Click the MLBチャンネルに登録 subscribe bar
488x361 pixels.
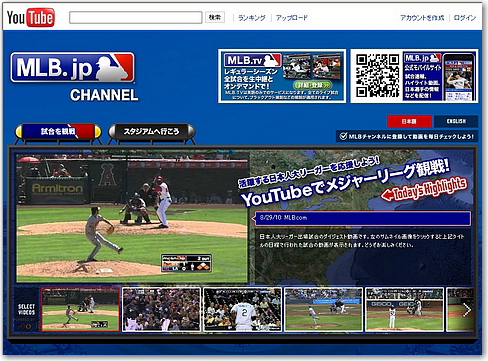click(x=407, y=136)
